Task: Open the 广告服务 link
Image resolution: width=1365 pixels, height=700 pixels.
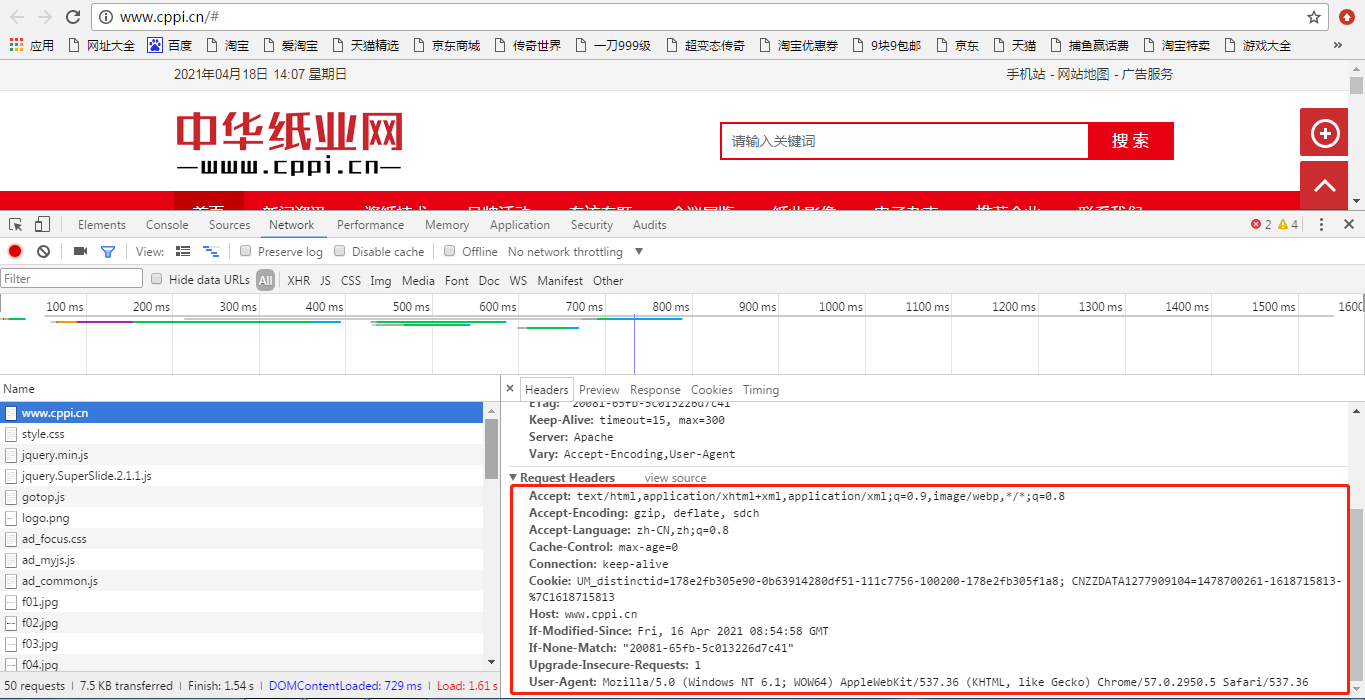Action: [1147, 74]
